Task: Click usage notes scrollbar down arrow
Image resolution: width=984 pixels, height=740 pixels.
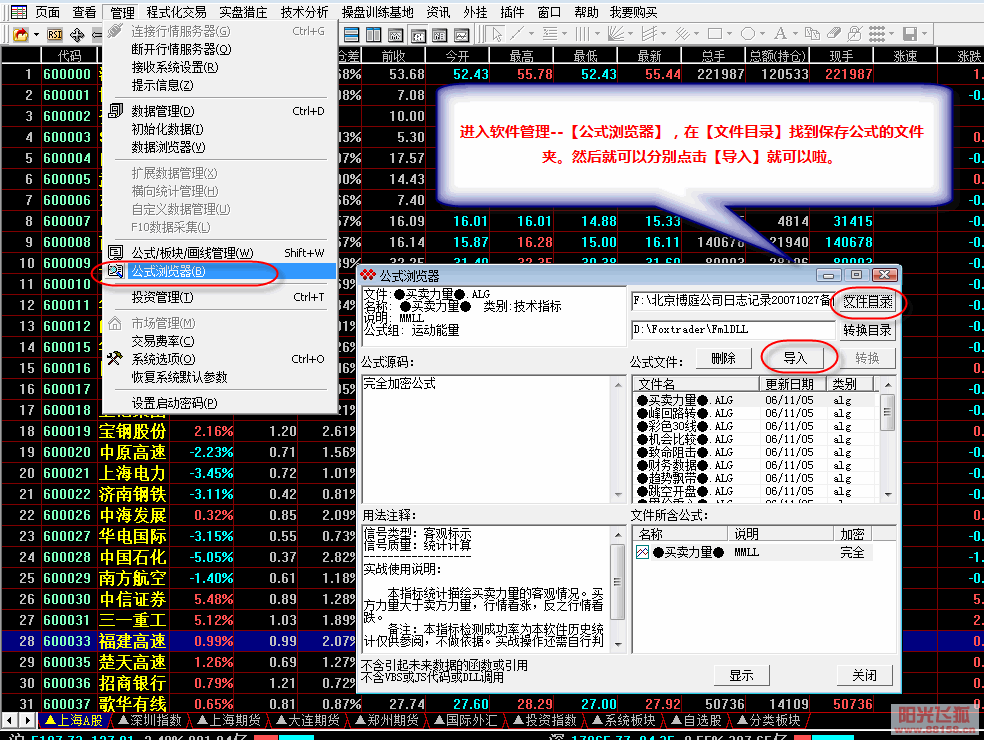Action: [x=618, y=645]
